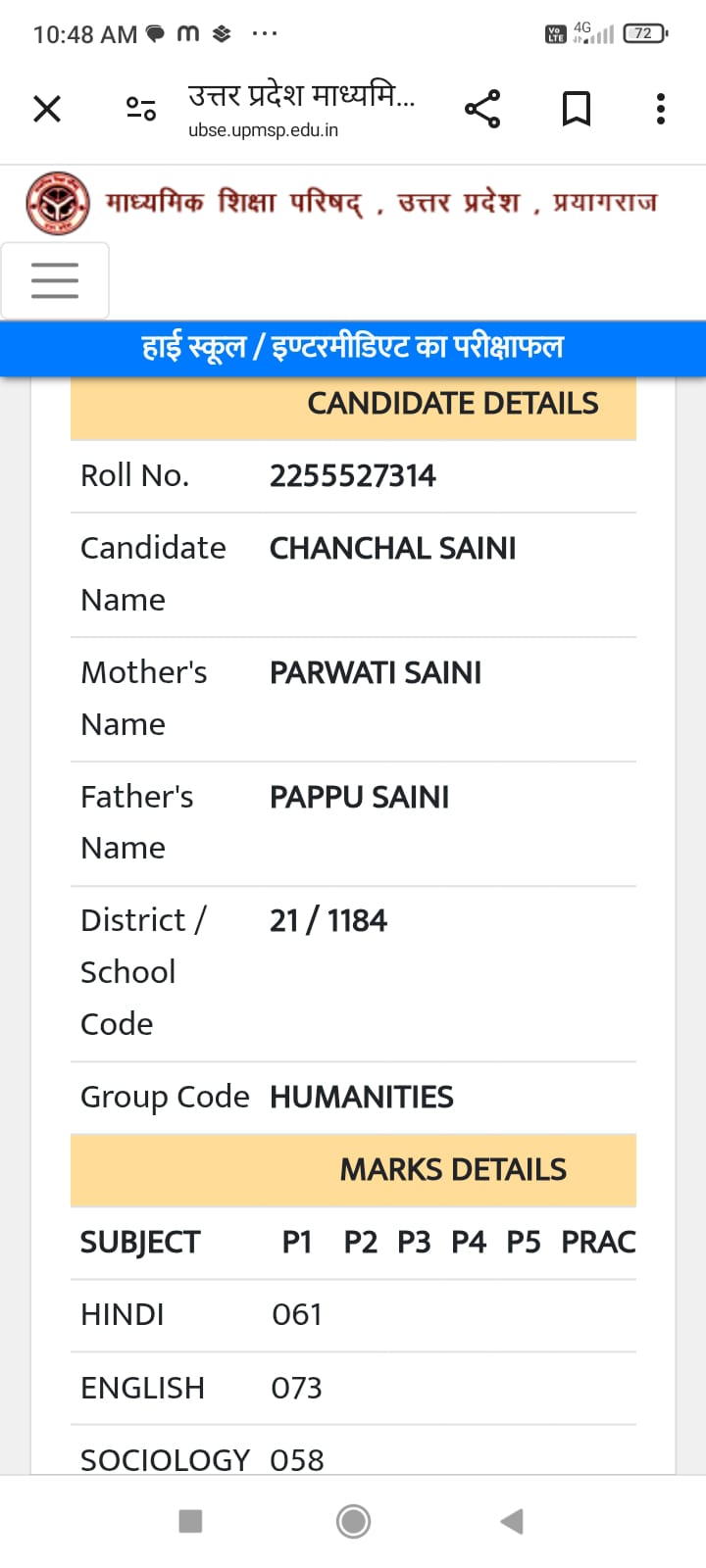Select the HINDI subject row
Viewport: 706px width, 1568px height.
(353, 1315)
